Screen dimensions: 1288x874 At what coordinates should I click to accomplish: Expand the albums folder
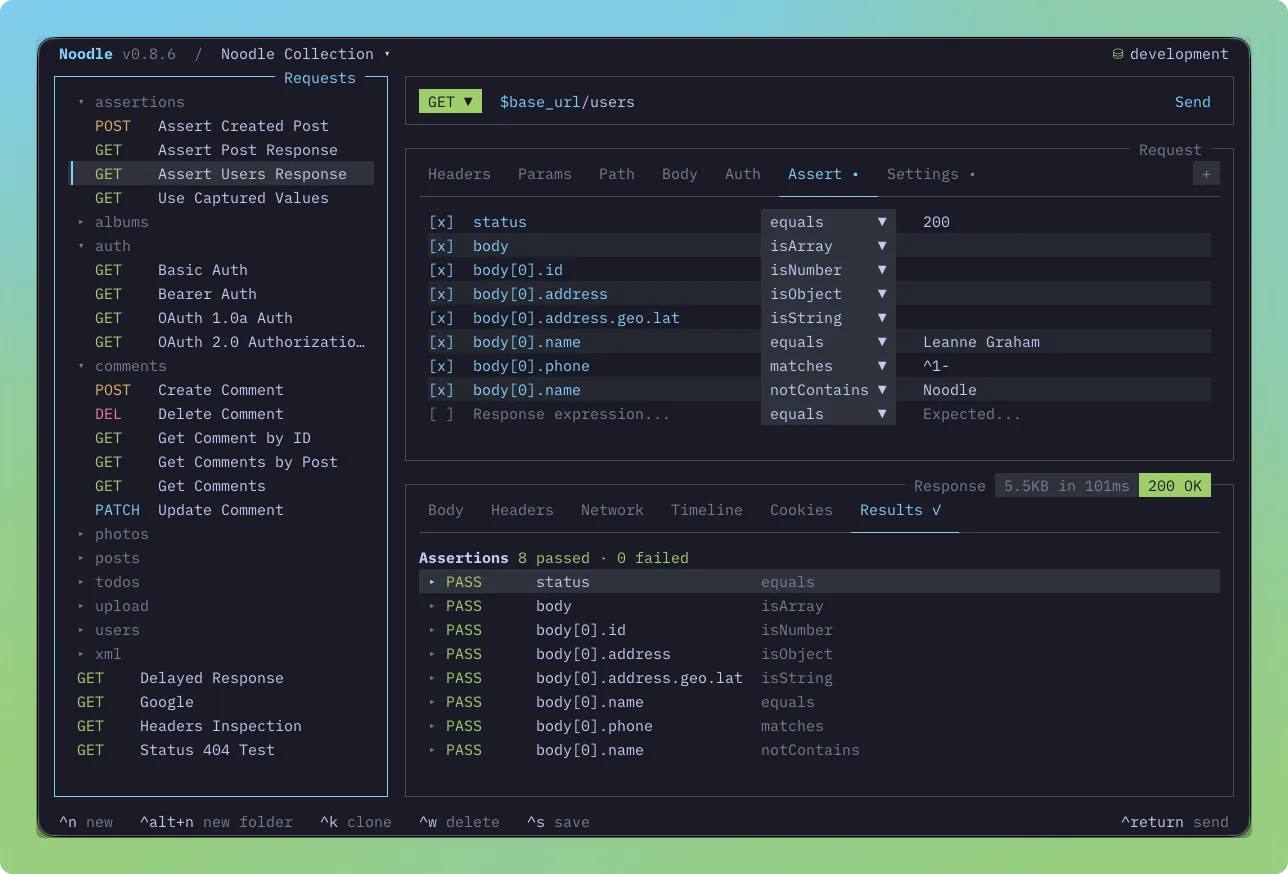113,222
